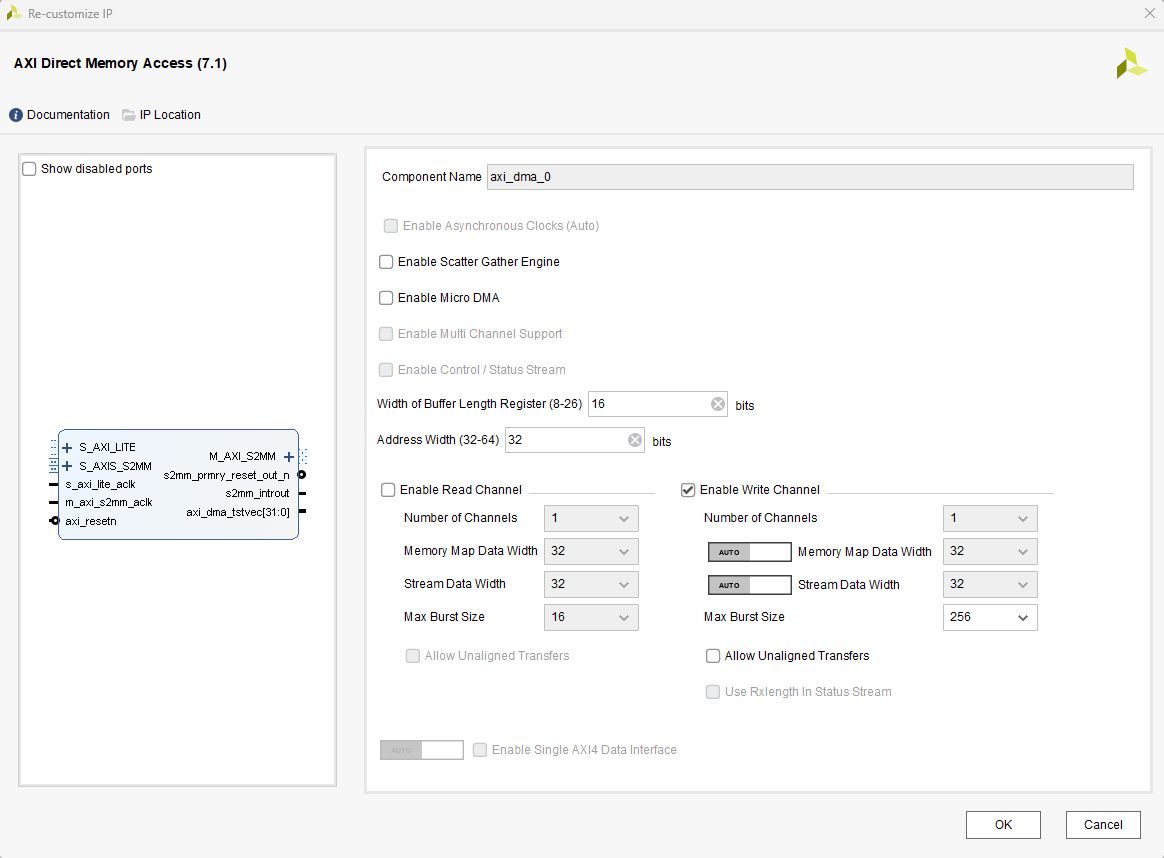The height and width of the screenshot is (858, 1164).
Task: Clear the Buffer Length Register width value
Action: coord(718,404)
